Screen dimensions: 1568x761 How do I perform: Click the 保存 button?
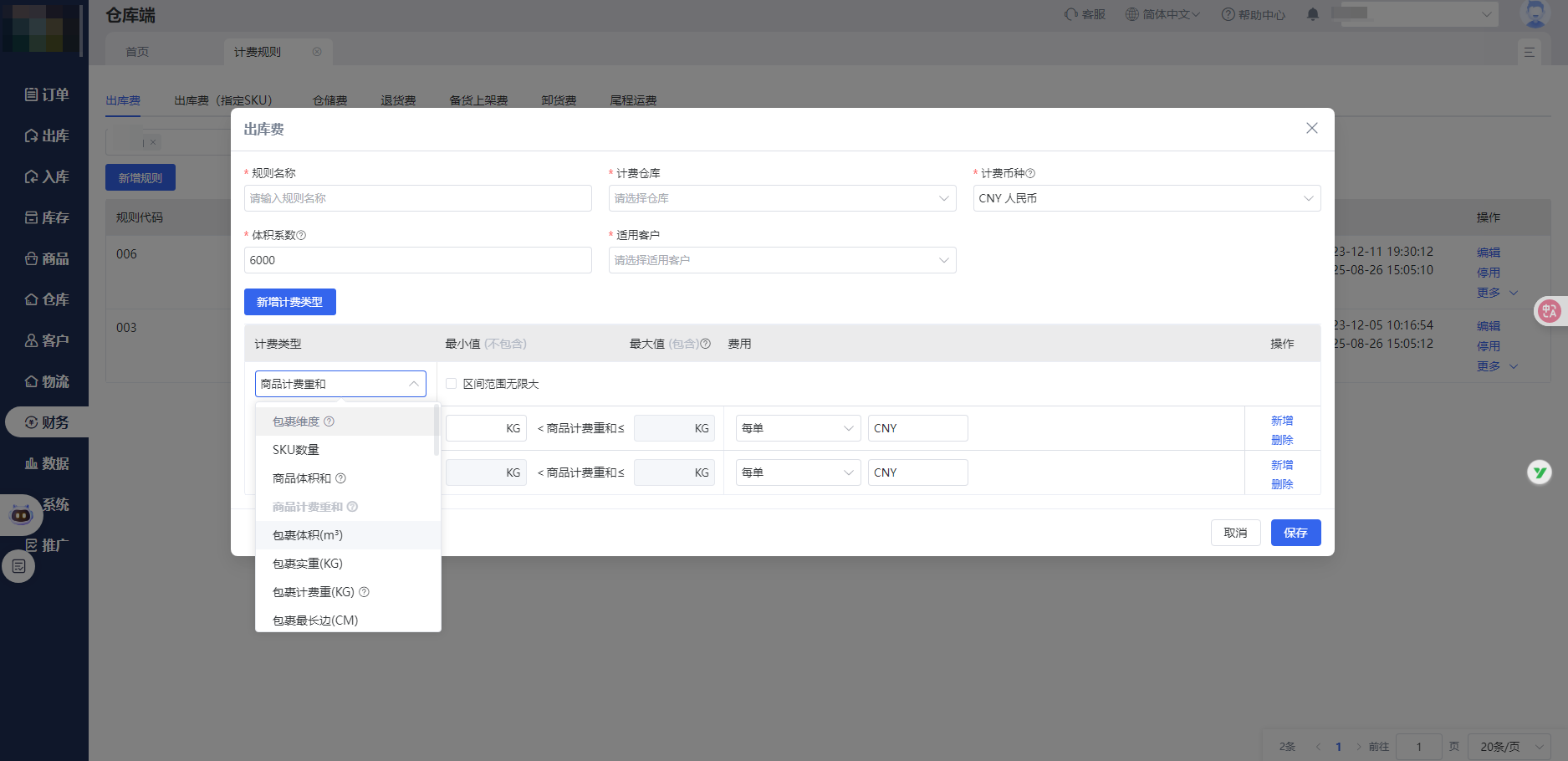point(1295,533)
